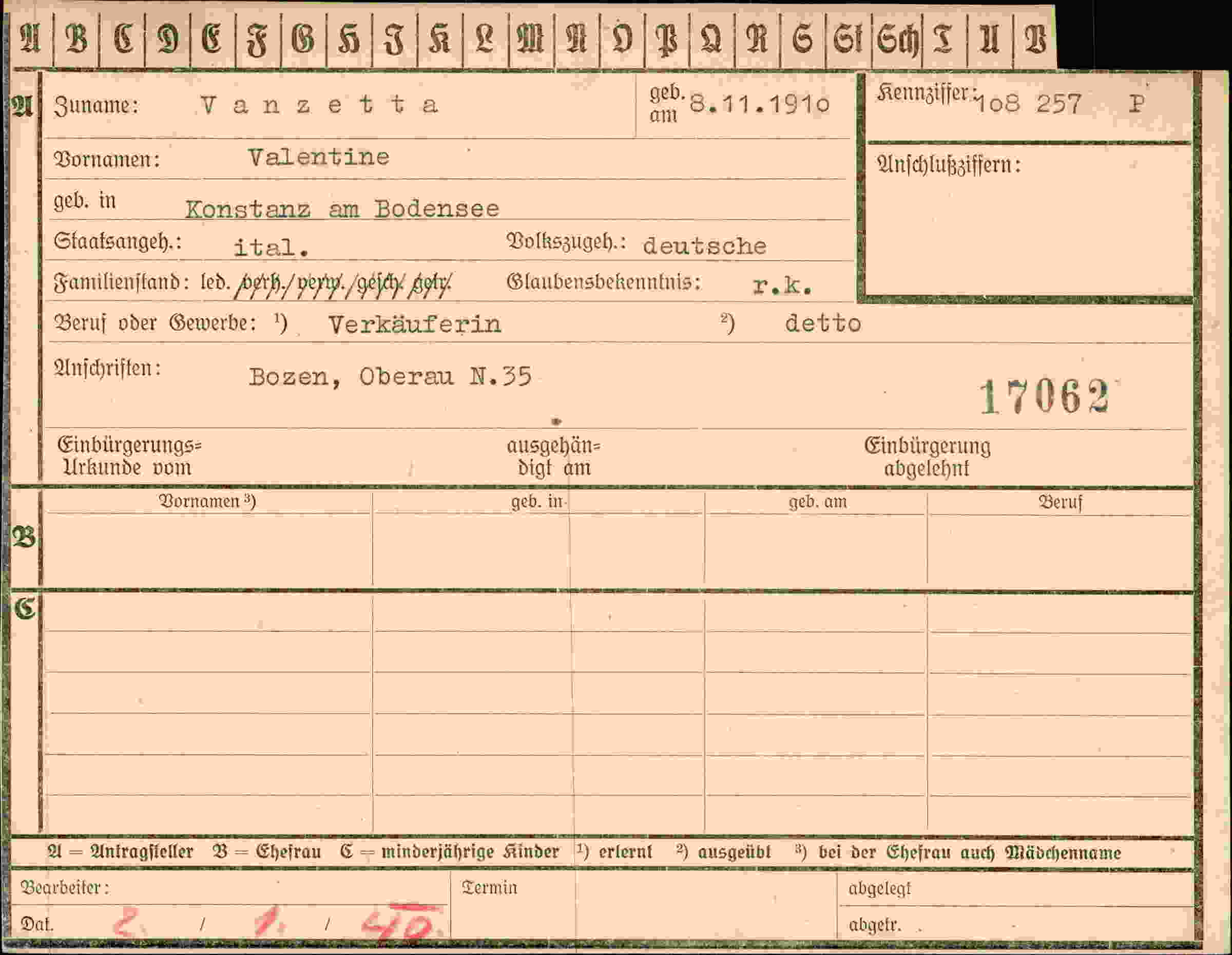Click the section "C" marker on left margin
Viewport: 1232px width, 955px height.
25,608
